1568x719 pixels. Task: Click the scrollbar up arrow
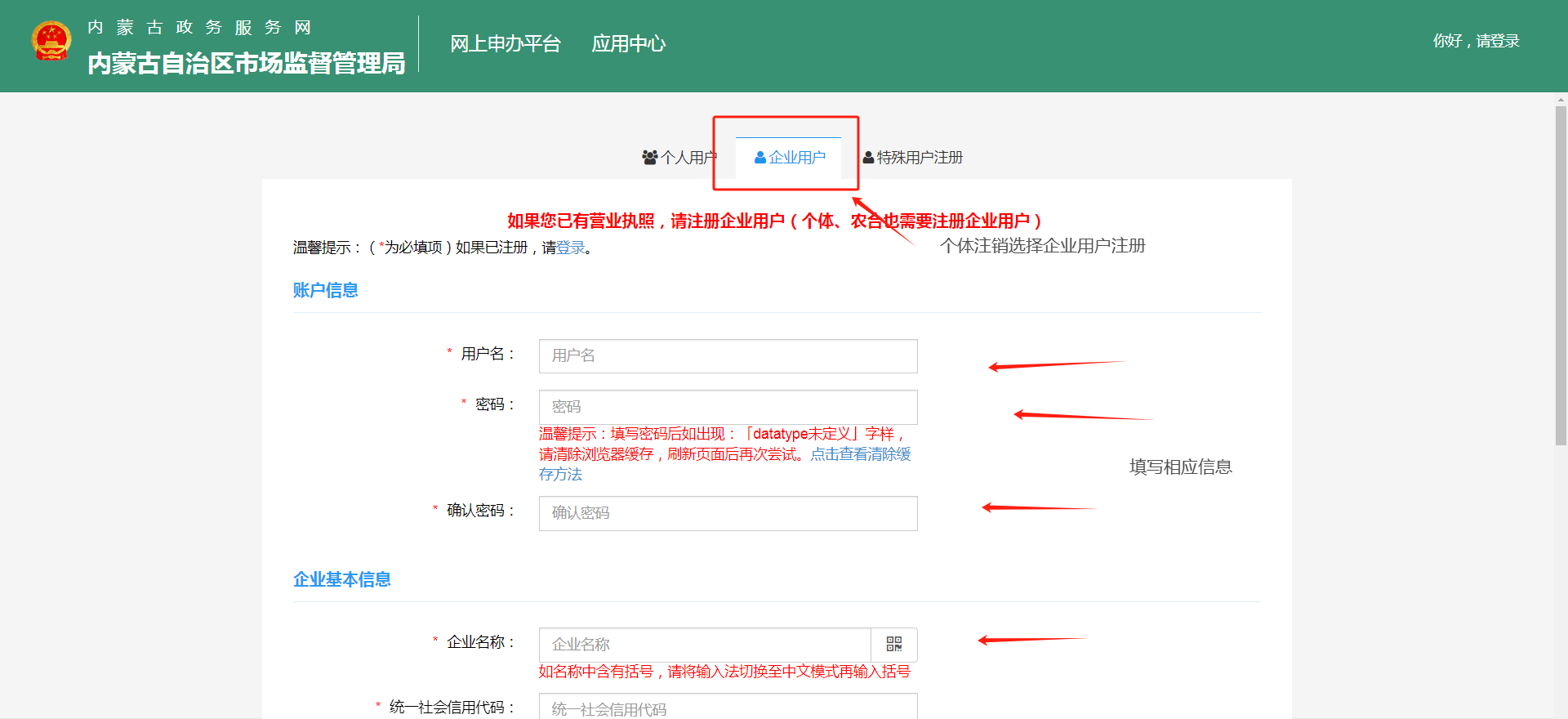(x=1561, y=100)
